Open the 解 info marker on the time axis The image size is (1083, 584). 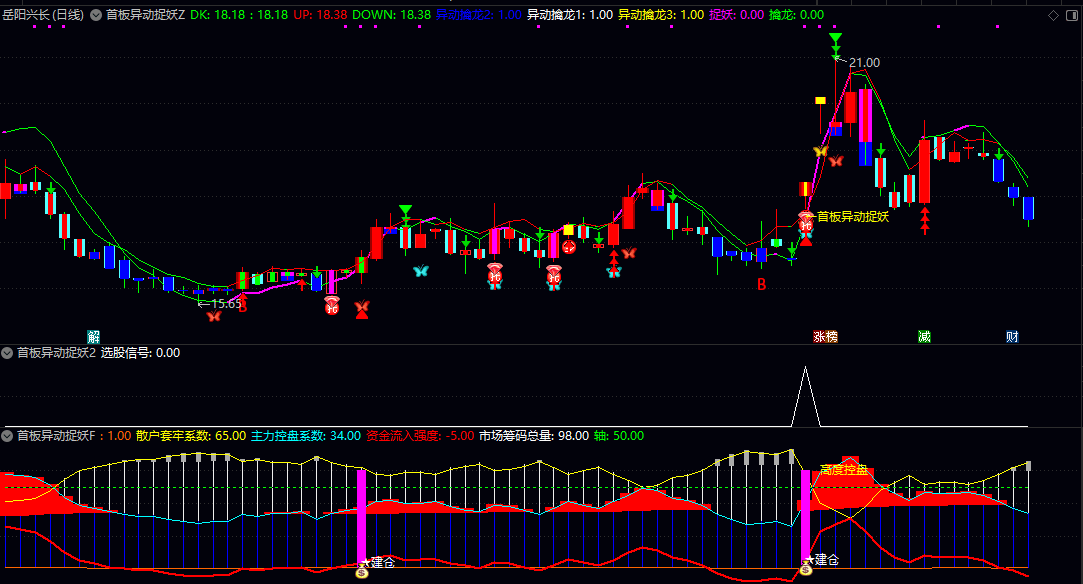point(94,336)
